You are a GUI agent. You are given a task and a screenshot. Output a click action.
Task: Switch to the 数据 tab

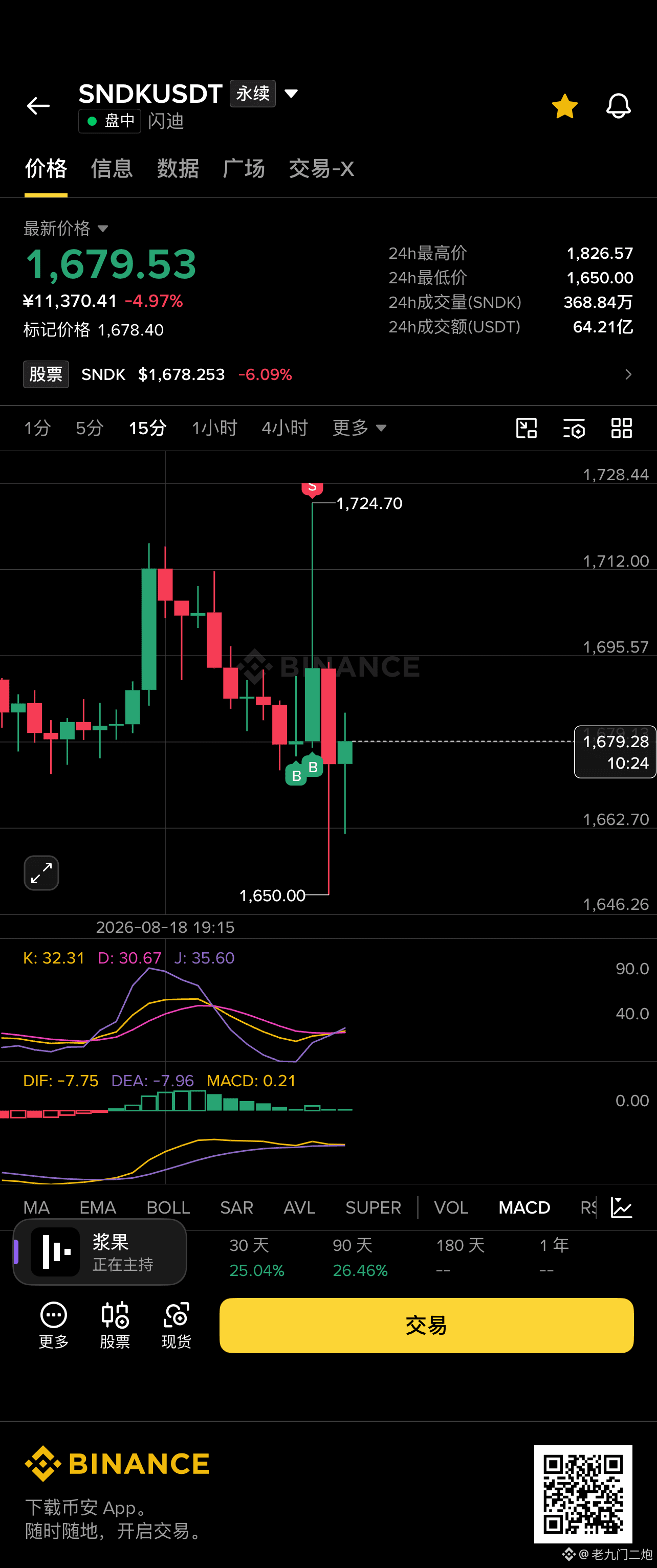point(178,169)
